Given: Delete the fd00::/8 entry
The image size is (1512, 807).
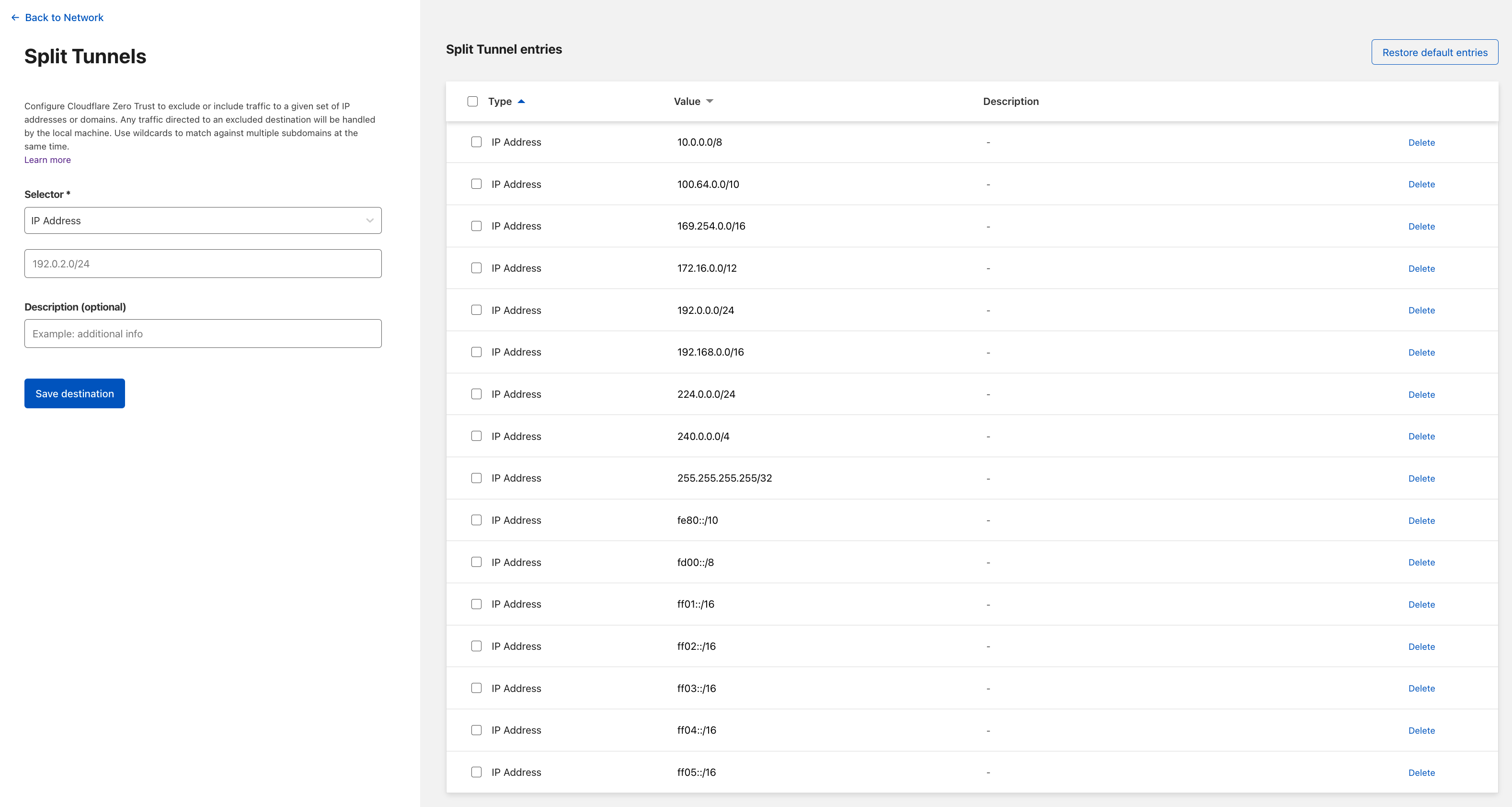Looking at the screenshot, I should tap(1421, 562).
